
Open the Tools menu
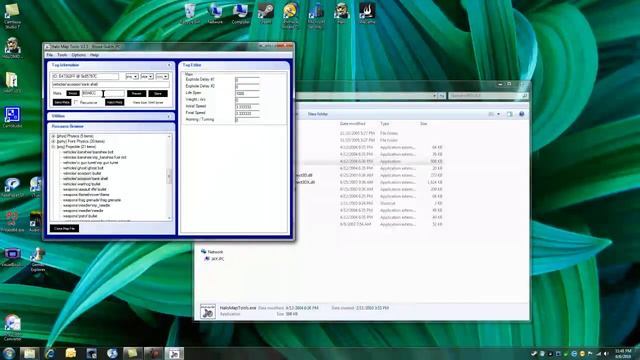62,55
